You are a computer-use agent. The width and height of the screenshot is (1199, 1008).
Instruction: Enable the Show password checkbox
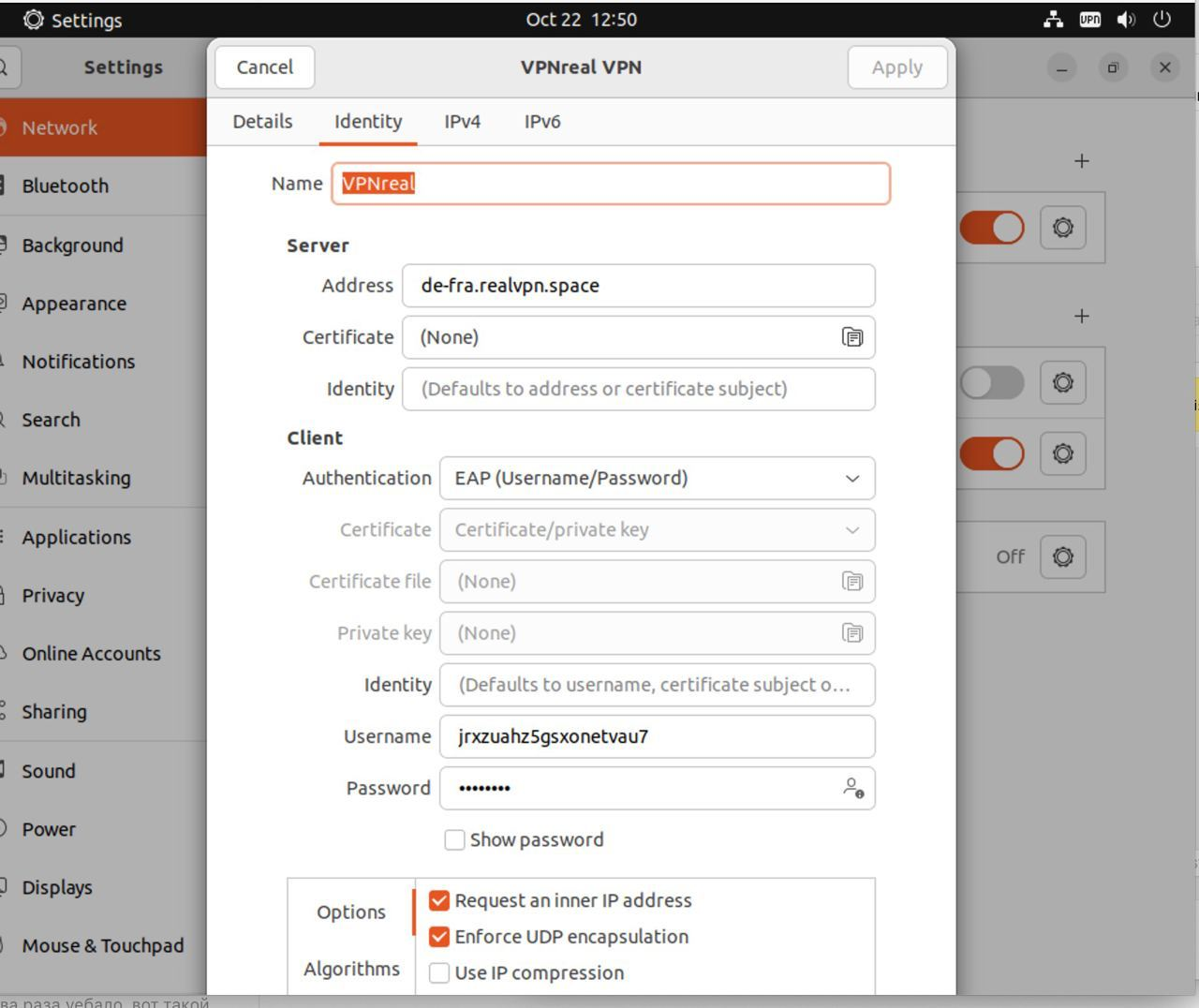454,839
